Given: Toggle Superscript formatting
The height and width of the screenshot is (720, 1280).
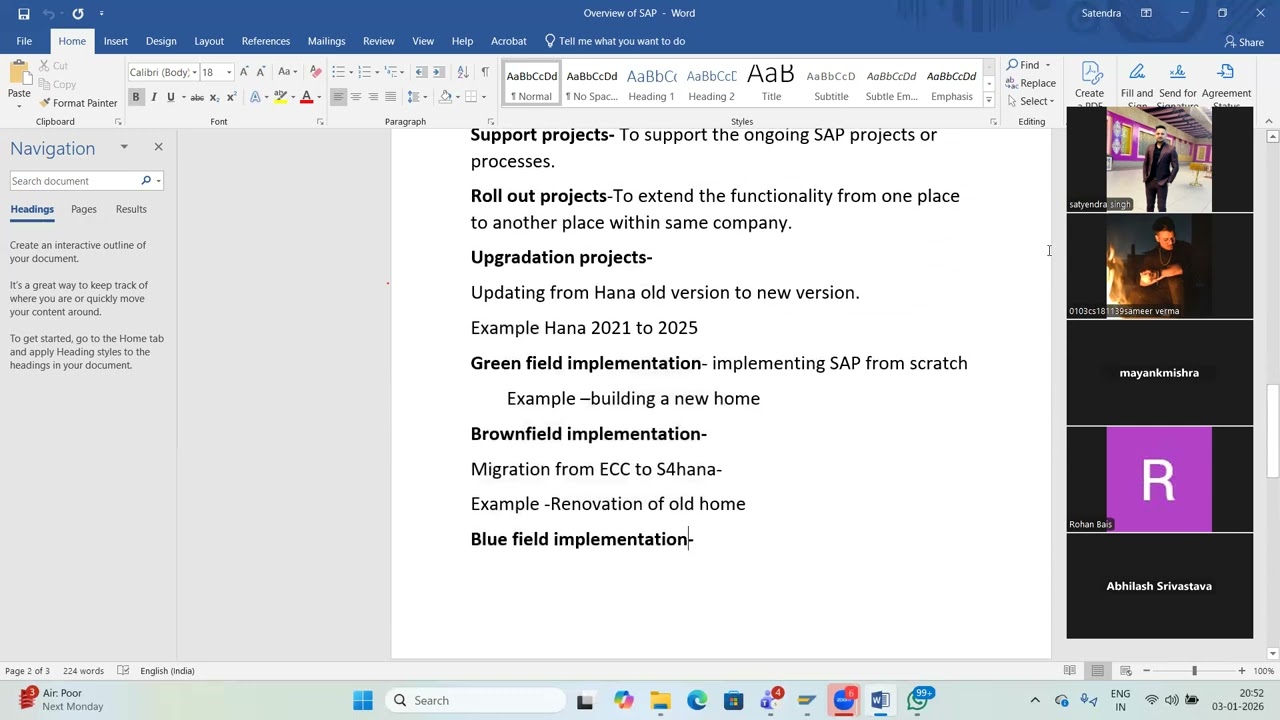Looking at the screenshot, I should (x=231, y=97).
